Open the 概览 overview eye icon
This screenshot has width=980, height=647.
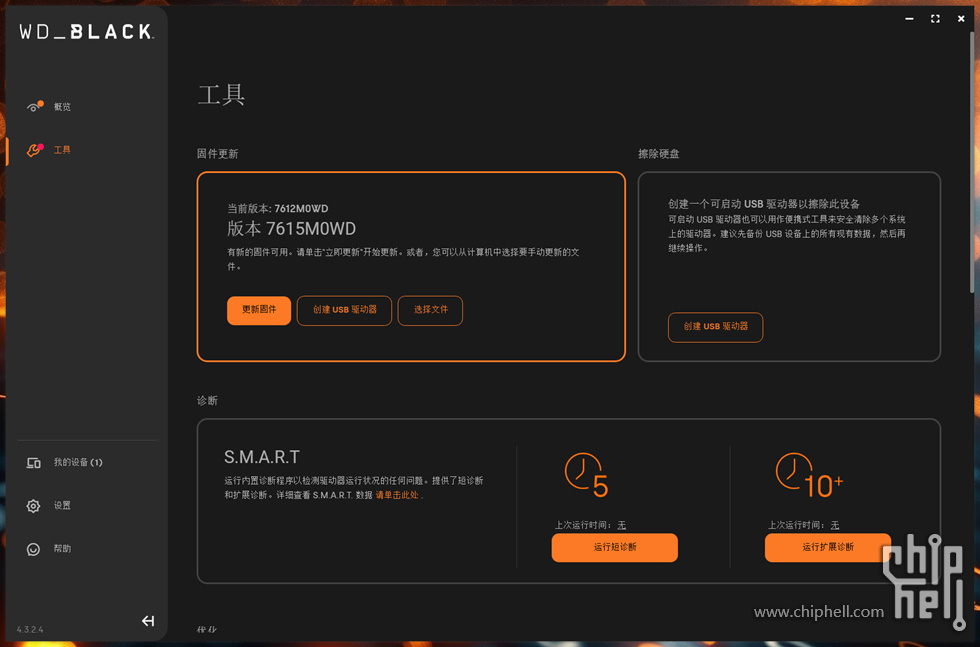click(34, 107)
